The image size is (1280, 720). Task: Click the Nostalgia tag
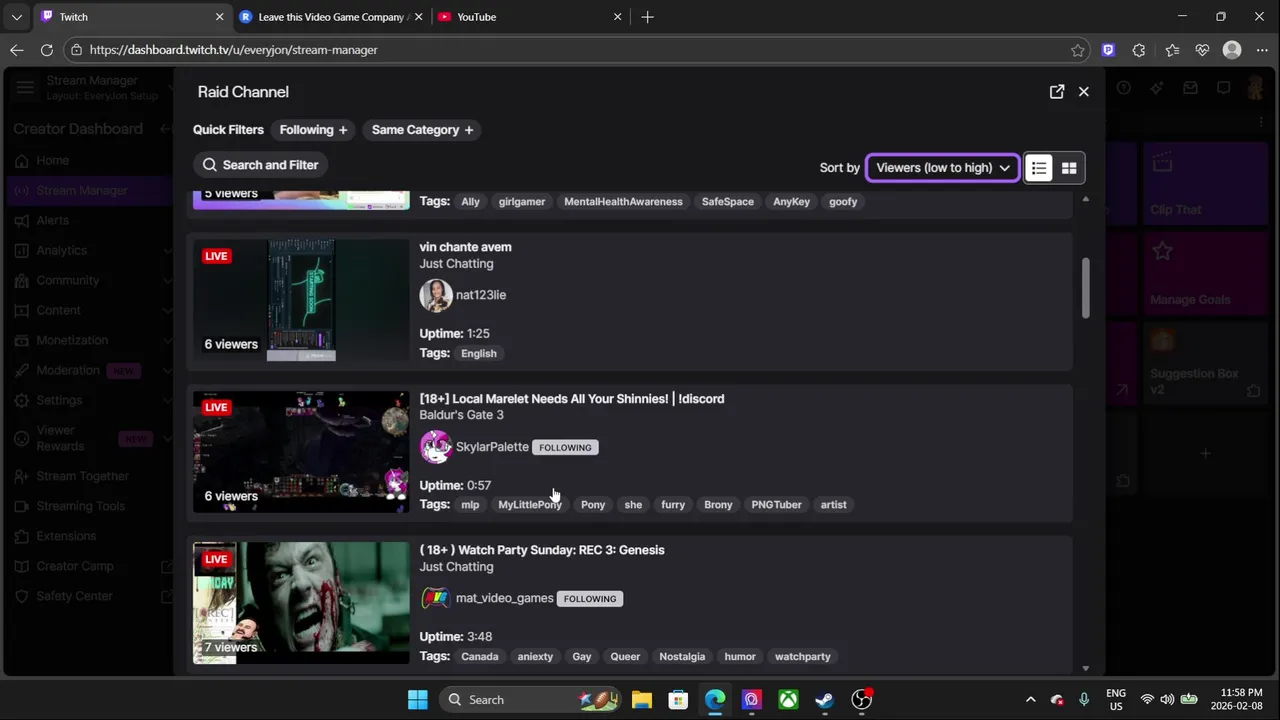(682, 657)
